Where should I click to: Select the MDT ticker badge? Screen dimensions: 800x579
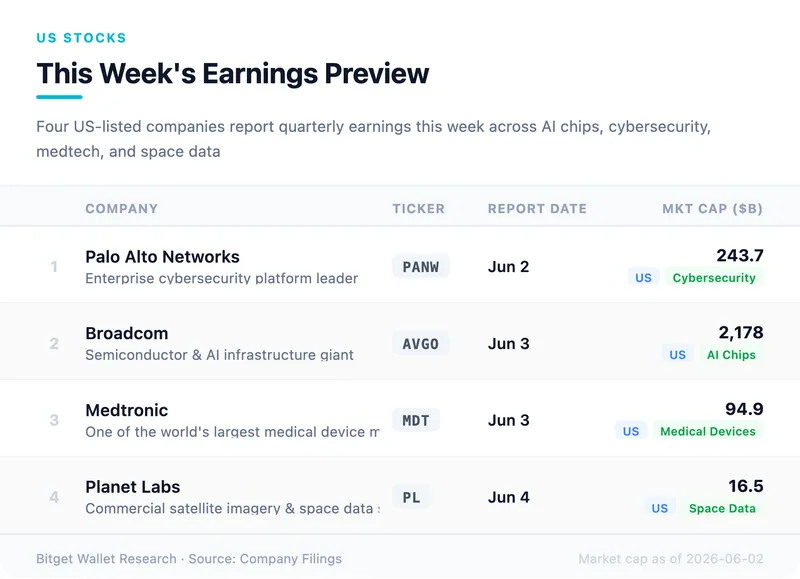[416, 420]
